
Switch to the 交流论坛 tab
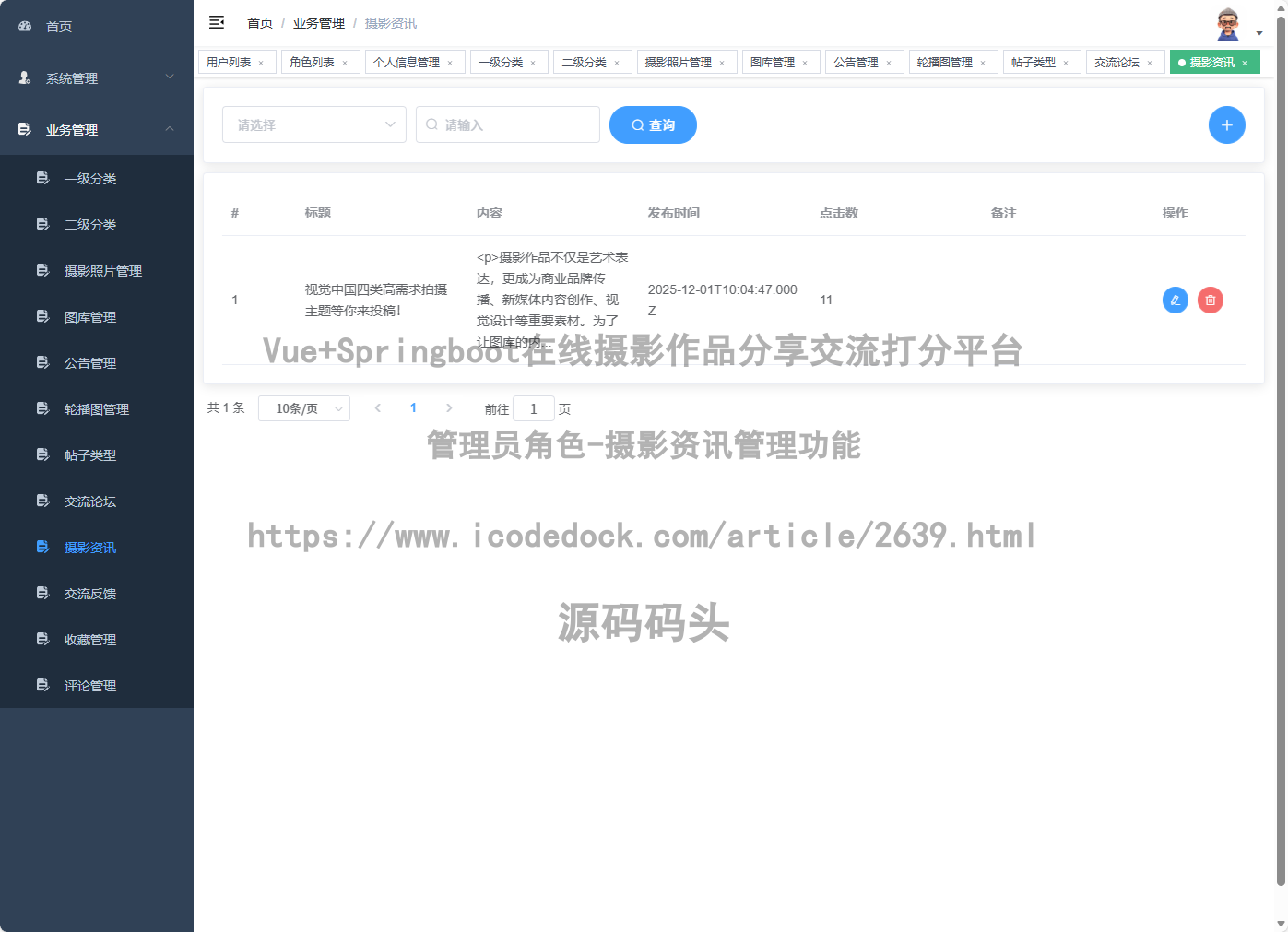pyautogui.click(x=1118, y=62)
